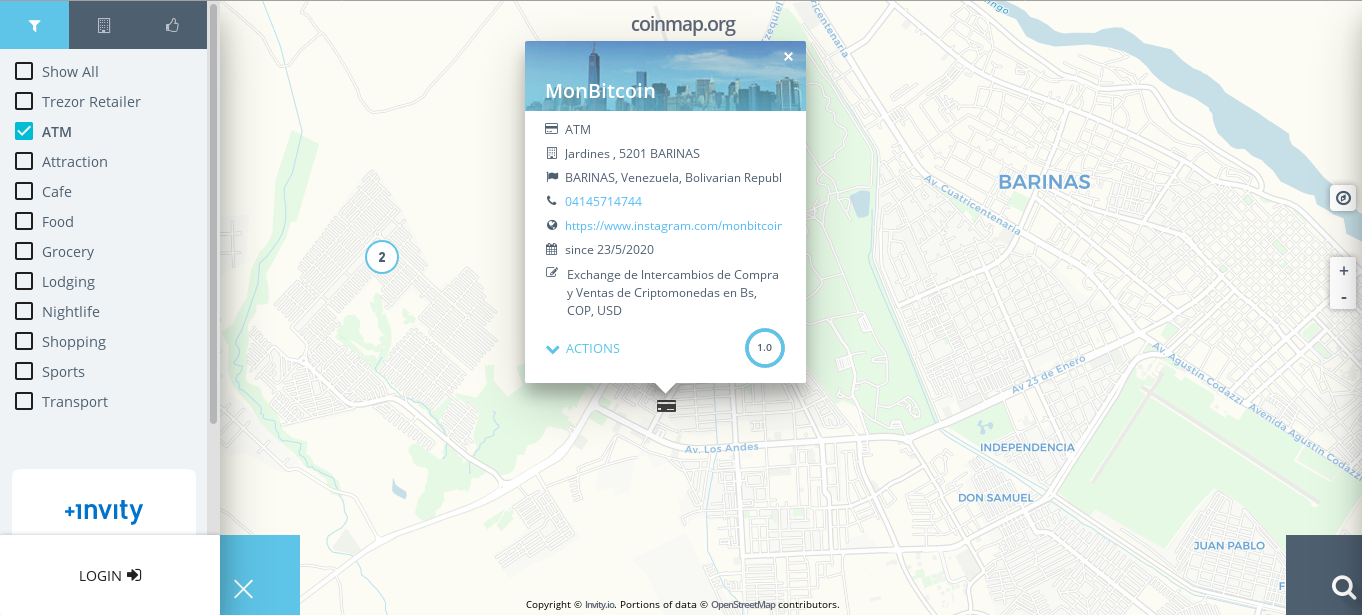Tick the Transport category box
The height and width of the screenshot is (615, 1362).
click(x=24, y=401)
